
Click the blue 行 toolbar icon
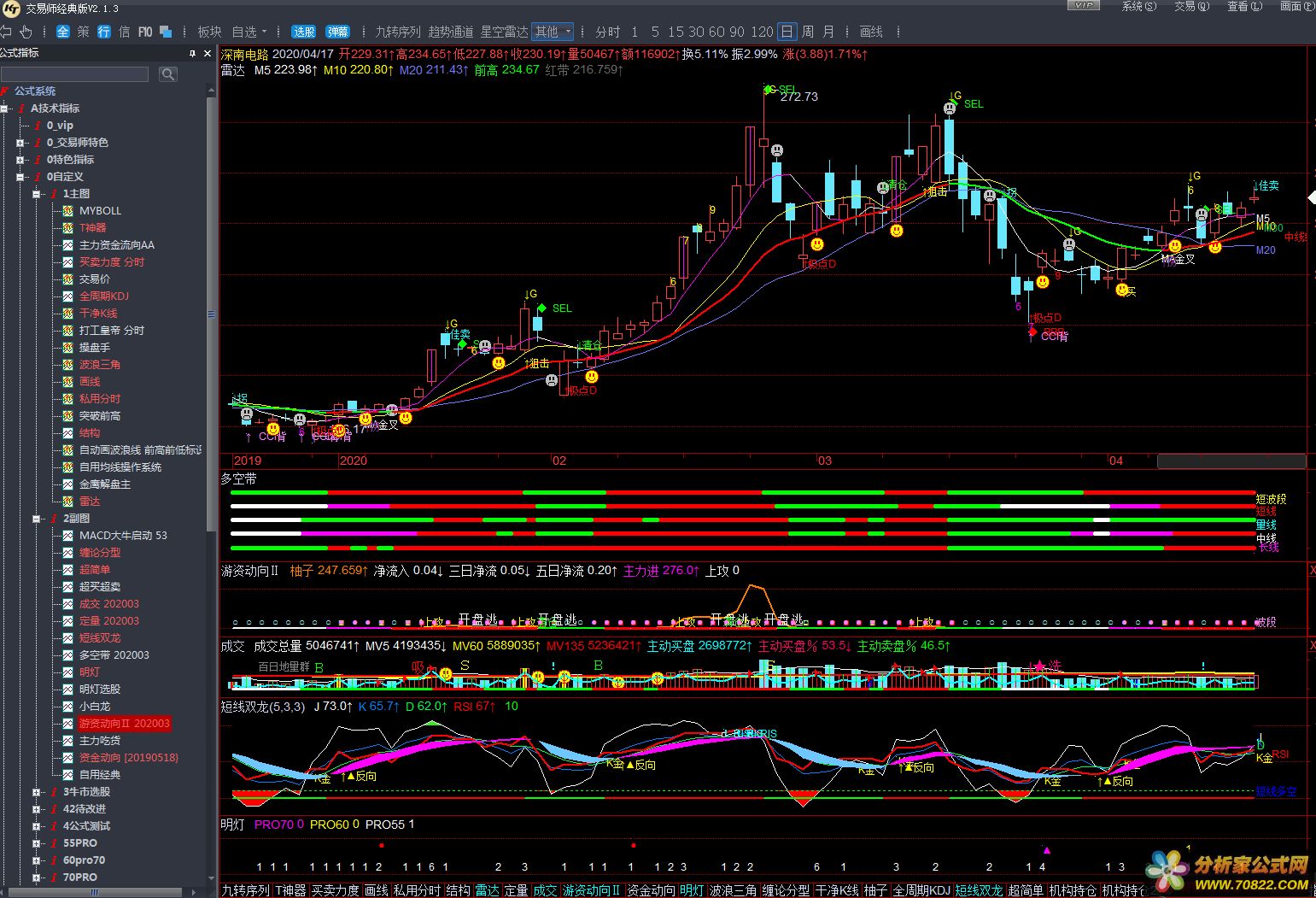(104, 32)
